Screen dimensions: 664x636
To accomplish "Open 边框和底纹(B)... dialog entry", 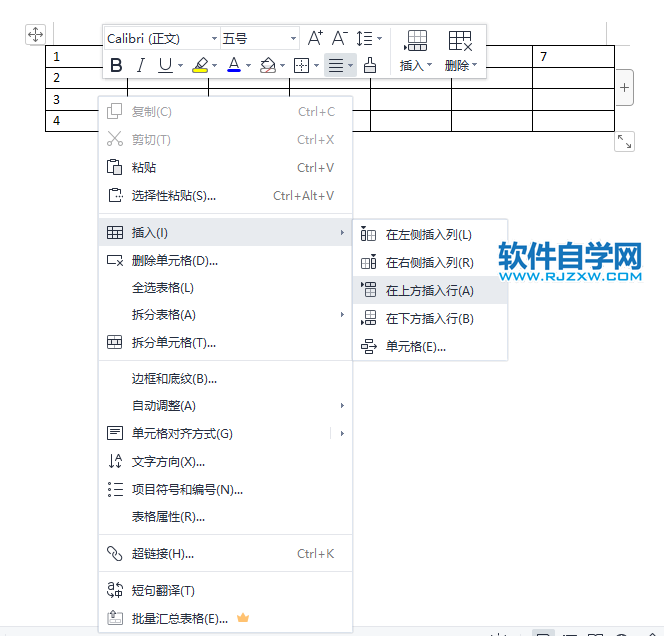I will 225,379.
